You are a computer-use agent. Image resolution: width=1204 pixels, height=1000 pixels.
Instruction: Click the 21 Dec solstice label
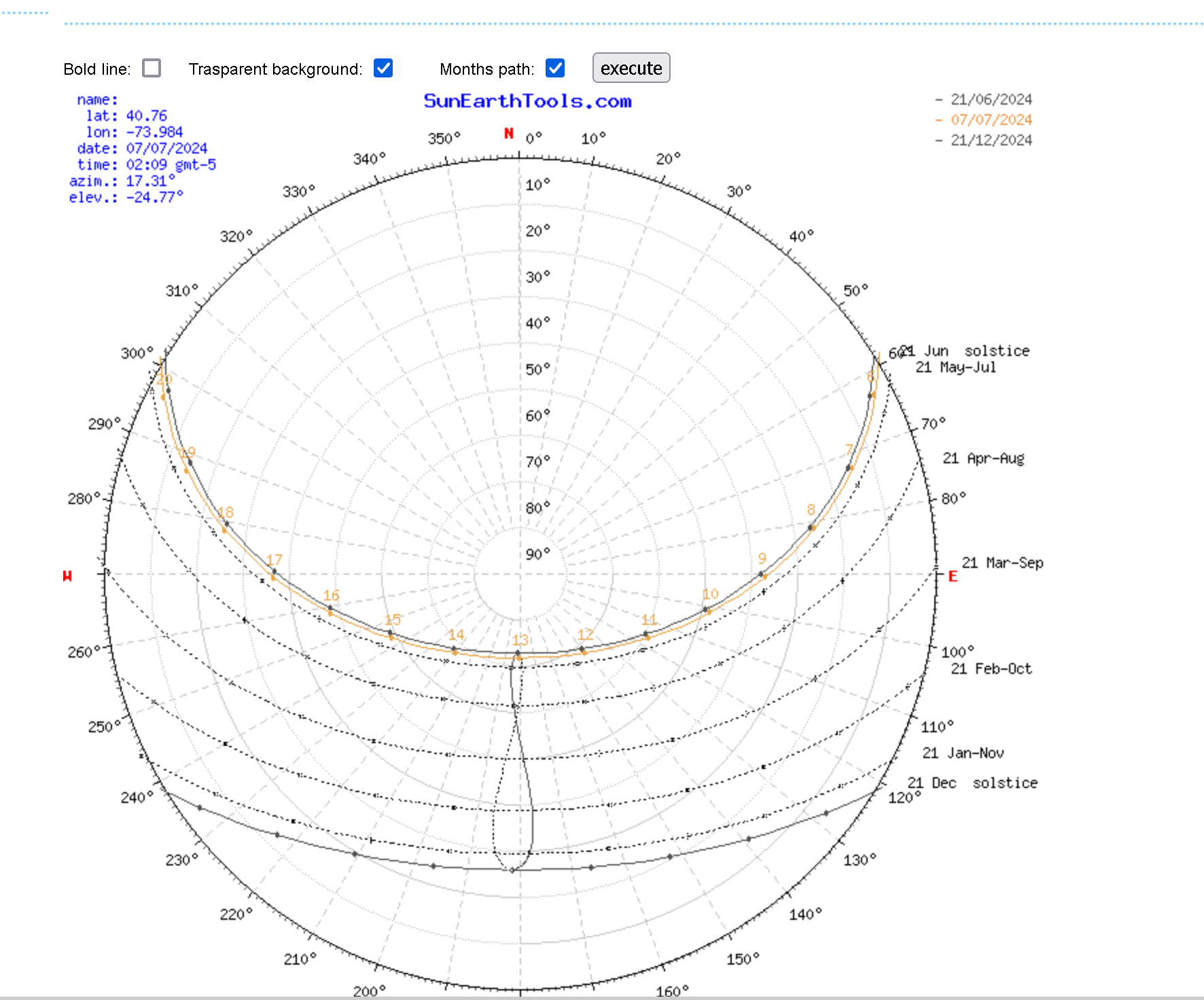point(972,783)
